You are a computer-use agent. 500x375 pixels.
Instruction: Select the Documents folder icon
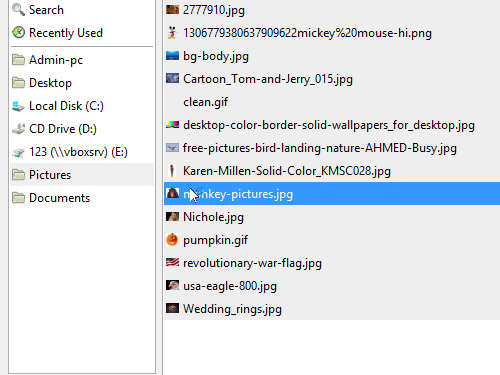(x=18, y=198)
